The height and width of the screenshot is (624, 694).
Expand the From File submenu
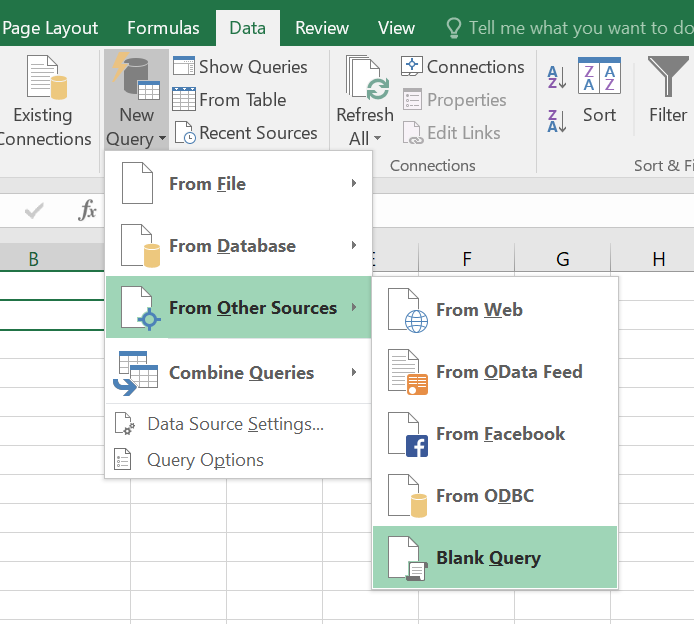(238, 184)
